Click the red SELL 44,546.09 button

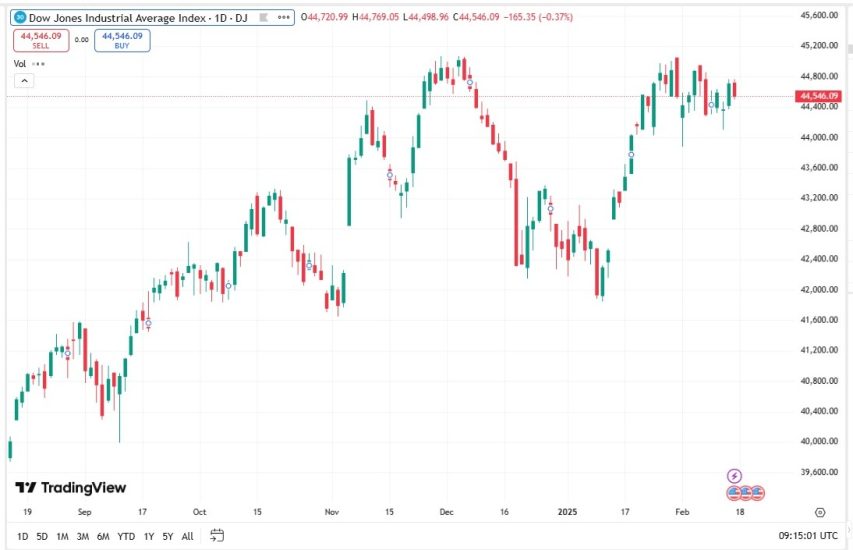(41, 40)
